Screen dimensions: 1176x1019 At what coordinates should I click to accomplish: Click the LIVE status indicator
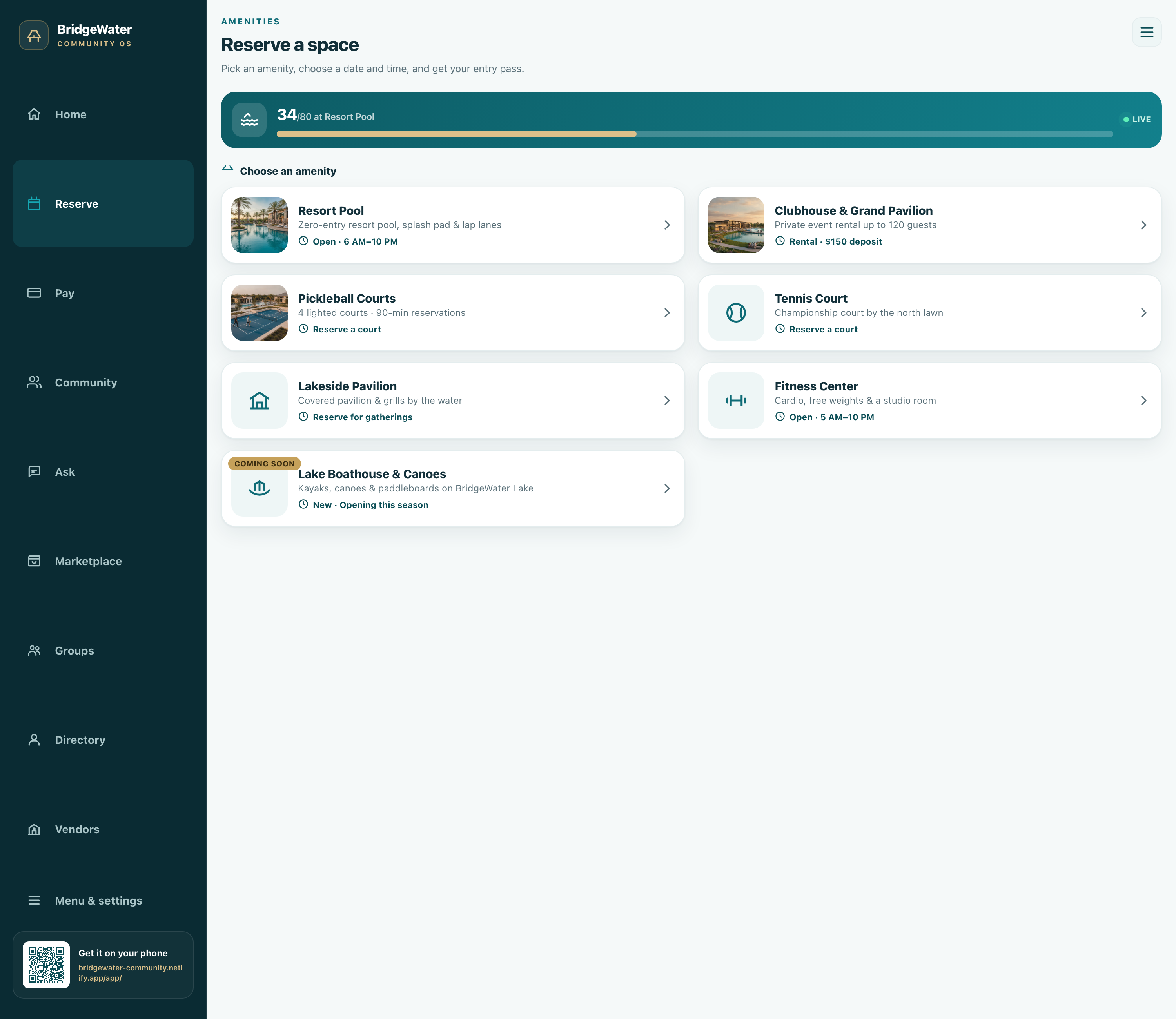click(1137, 120)
